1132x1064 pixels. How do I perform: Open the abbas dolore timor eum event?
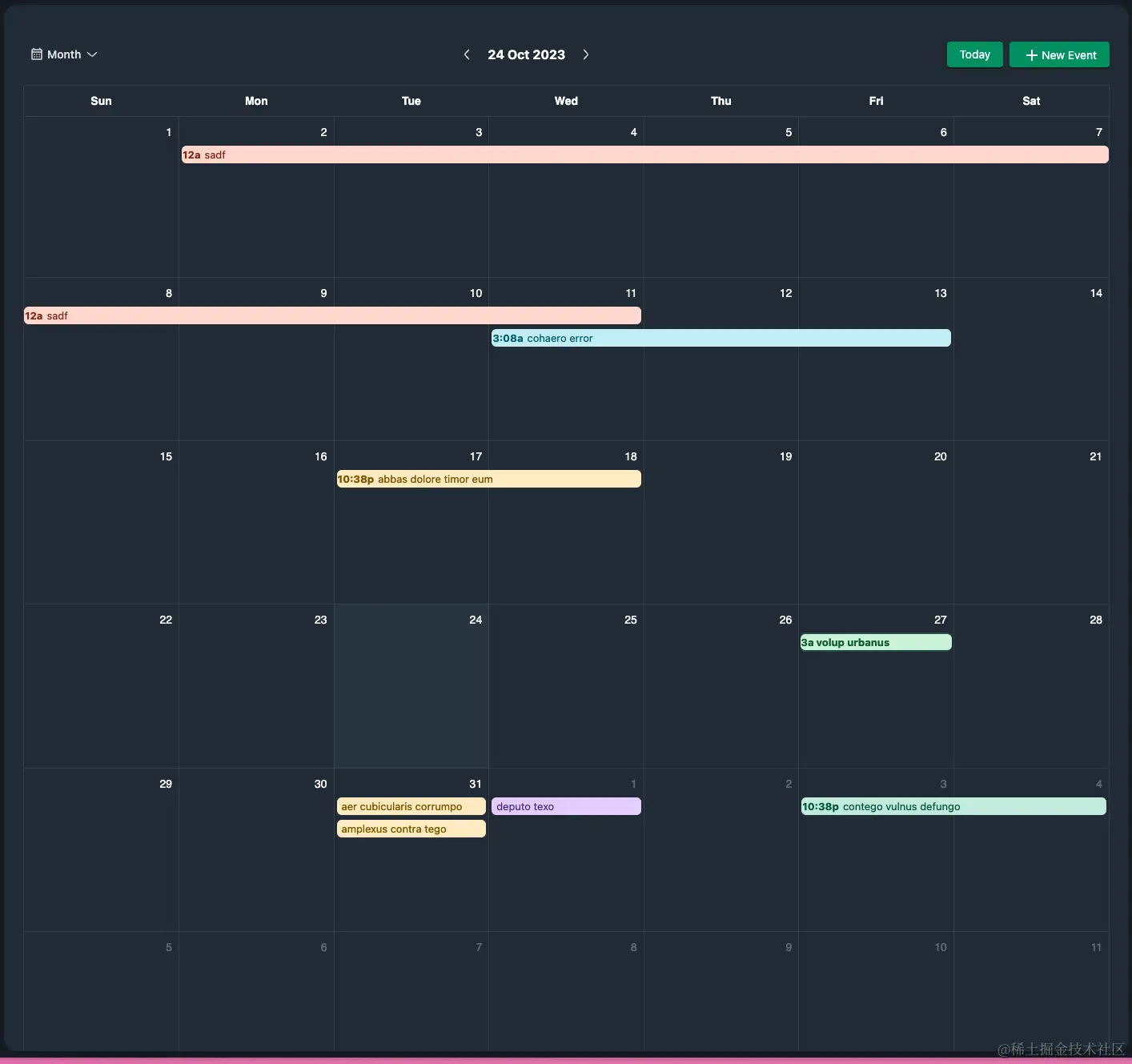tap(488, 479)
